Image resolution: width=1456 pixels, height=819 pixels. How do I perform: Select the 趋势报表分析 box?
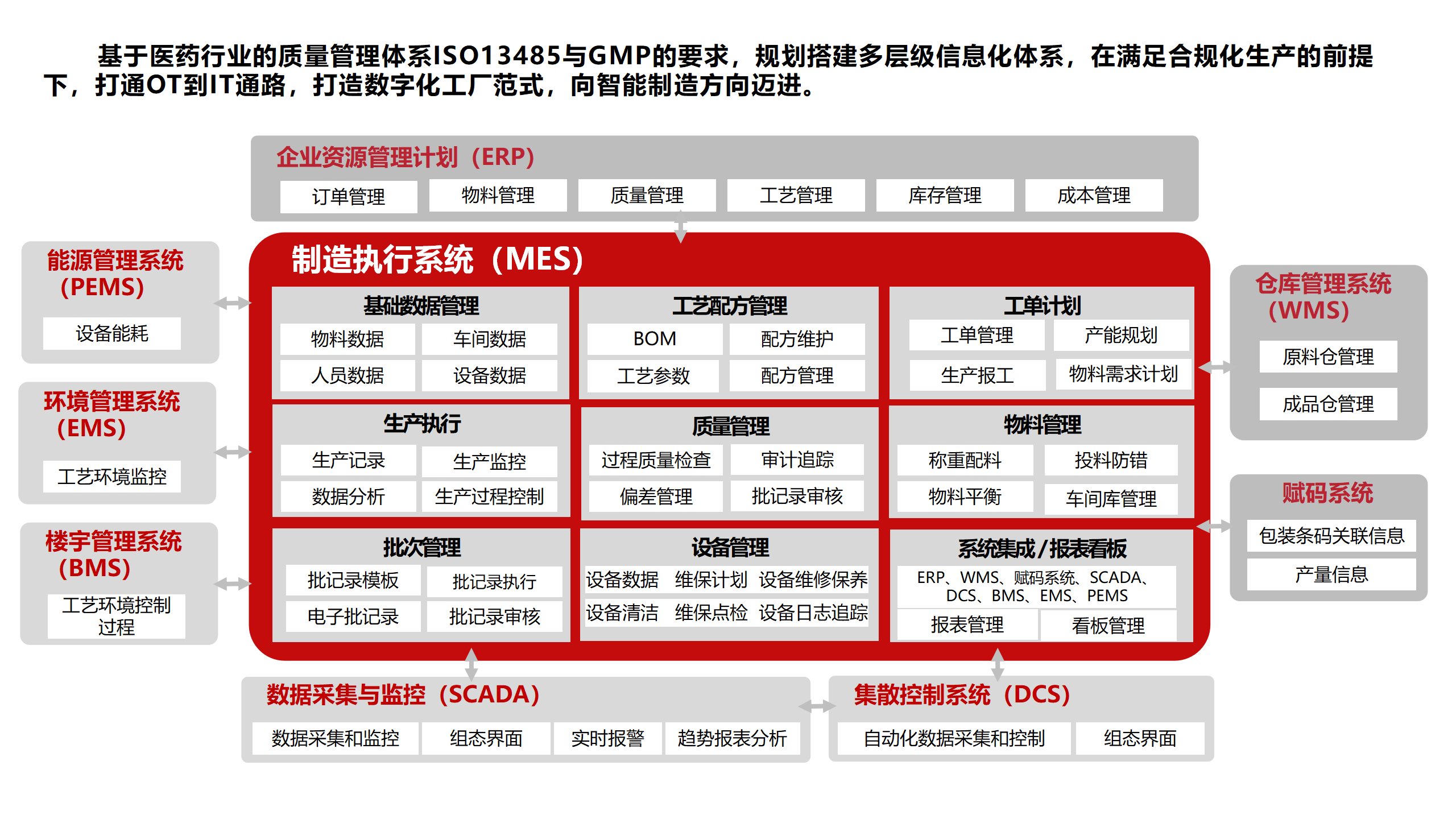tap(732, 738)
